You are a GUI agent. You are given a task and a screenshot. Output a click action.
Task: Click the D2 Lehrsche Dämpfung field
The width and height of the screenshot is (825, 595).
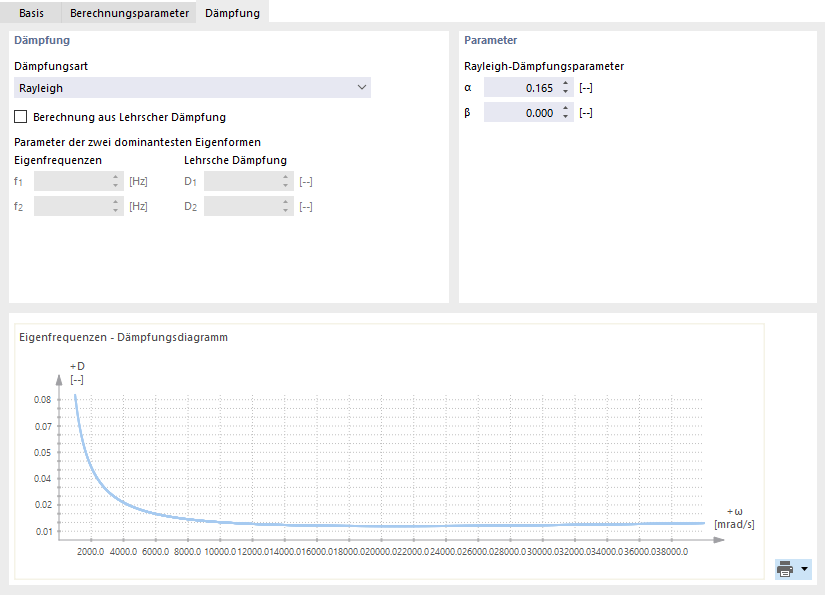click(x=242, y=206)
